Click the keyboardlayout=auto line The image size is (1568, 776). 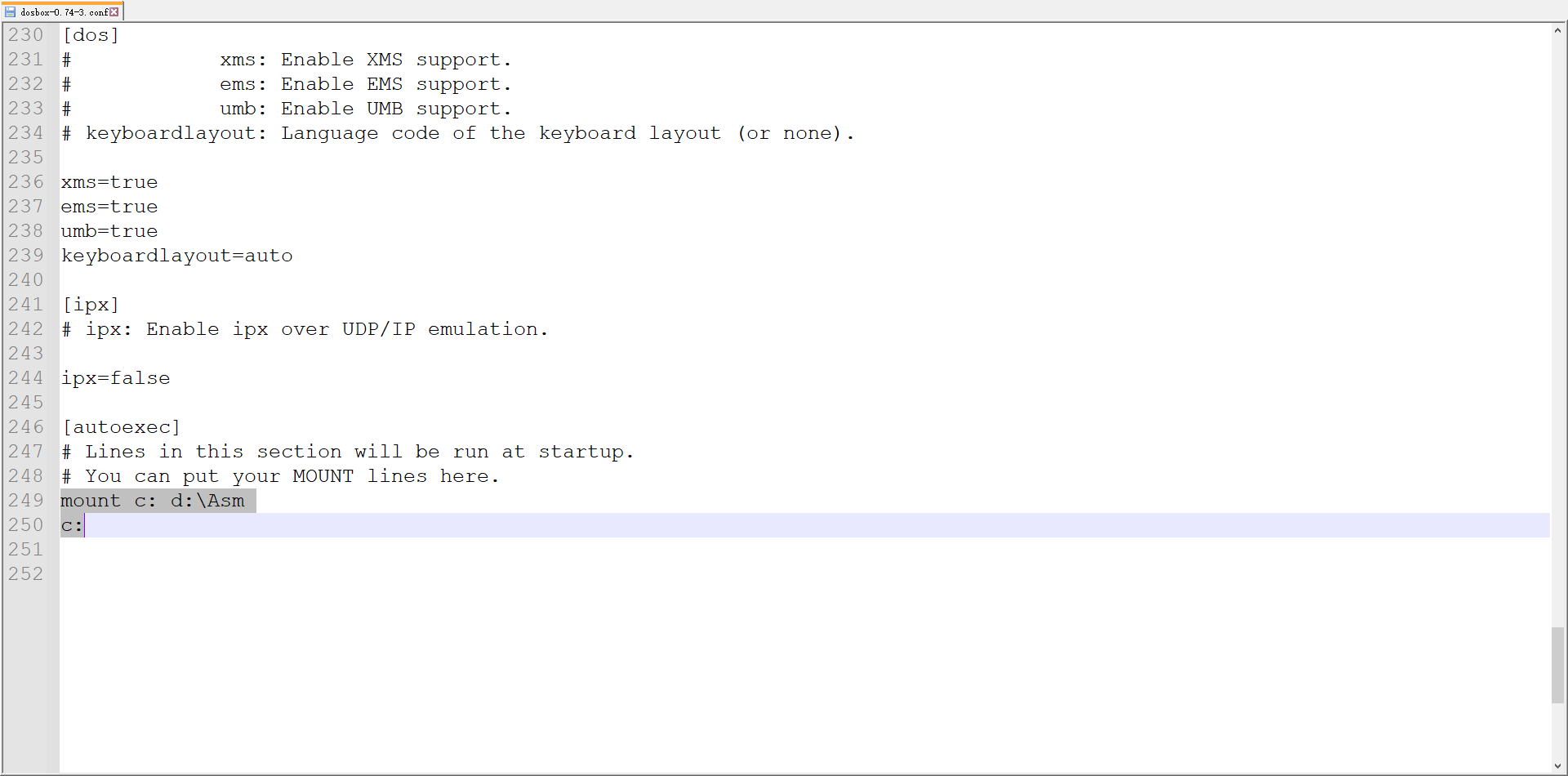(177, 256)
